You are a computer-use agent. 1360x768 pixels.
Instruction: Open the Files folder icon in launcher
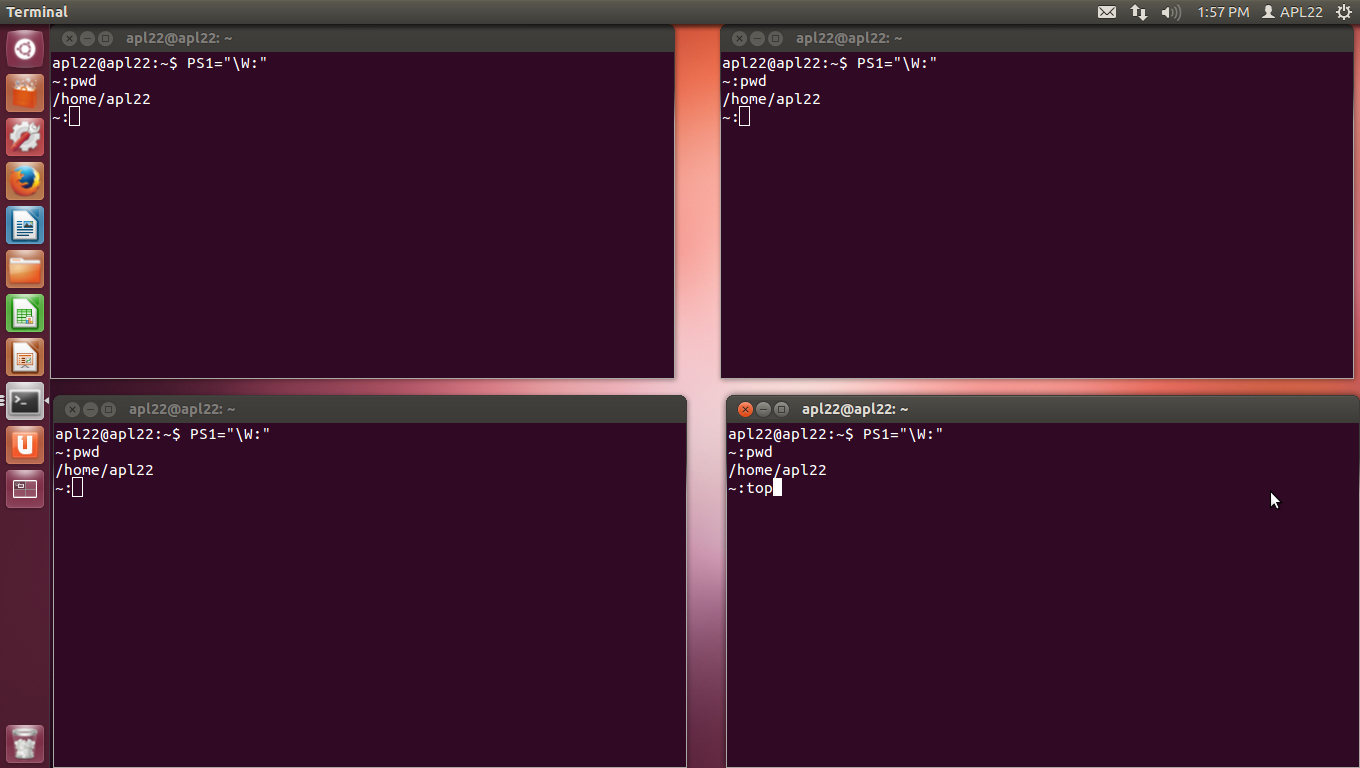(x=25, y=269)
